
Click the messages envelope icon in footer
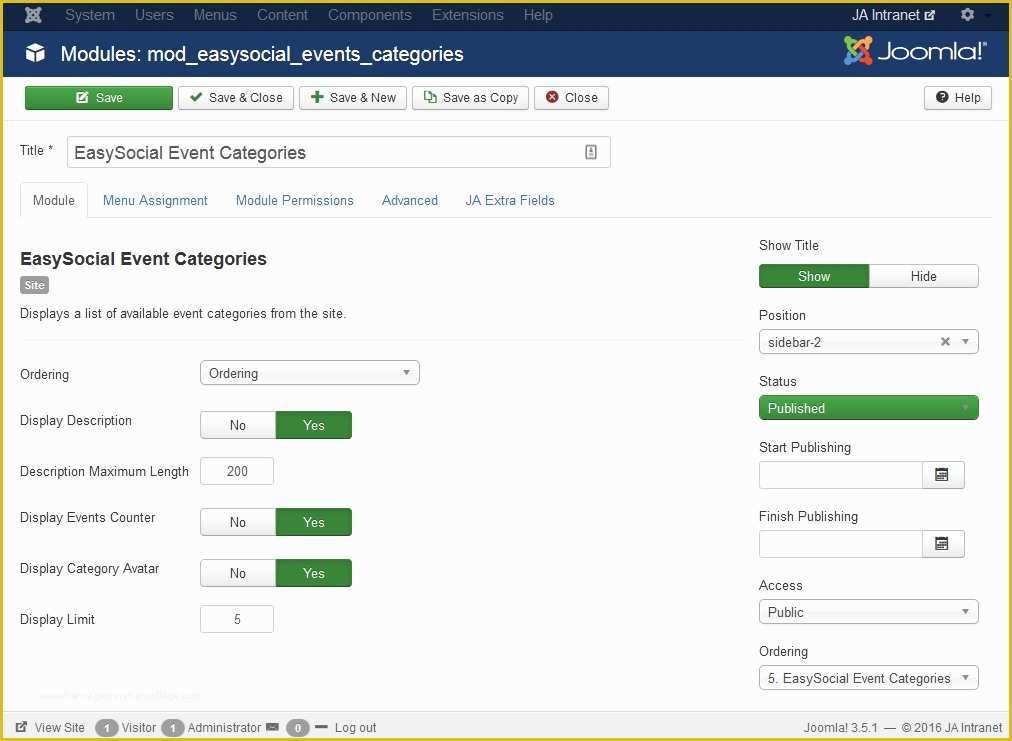click(x=272, y=727)
